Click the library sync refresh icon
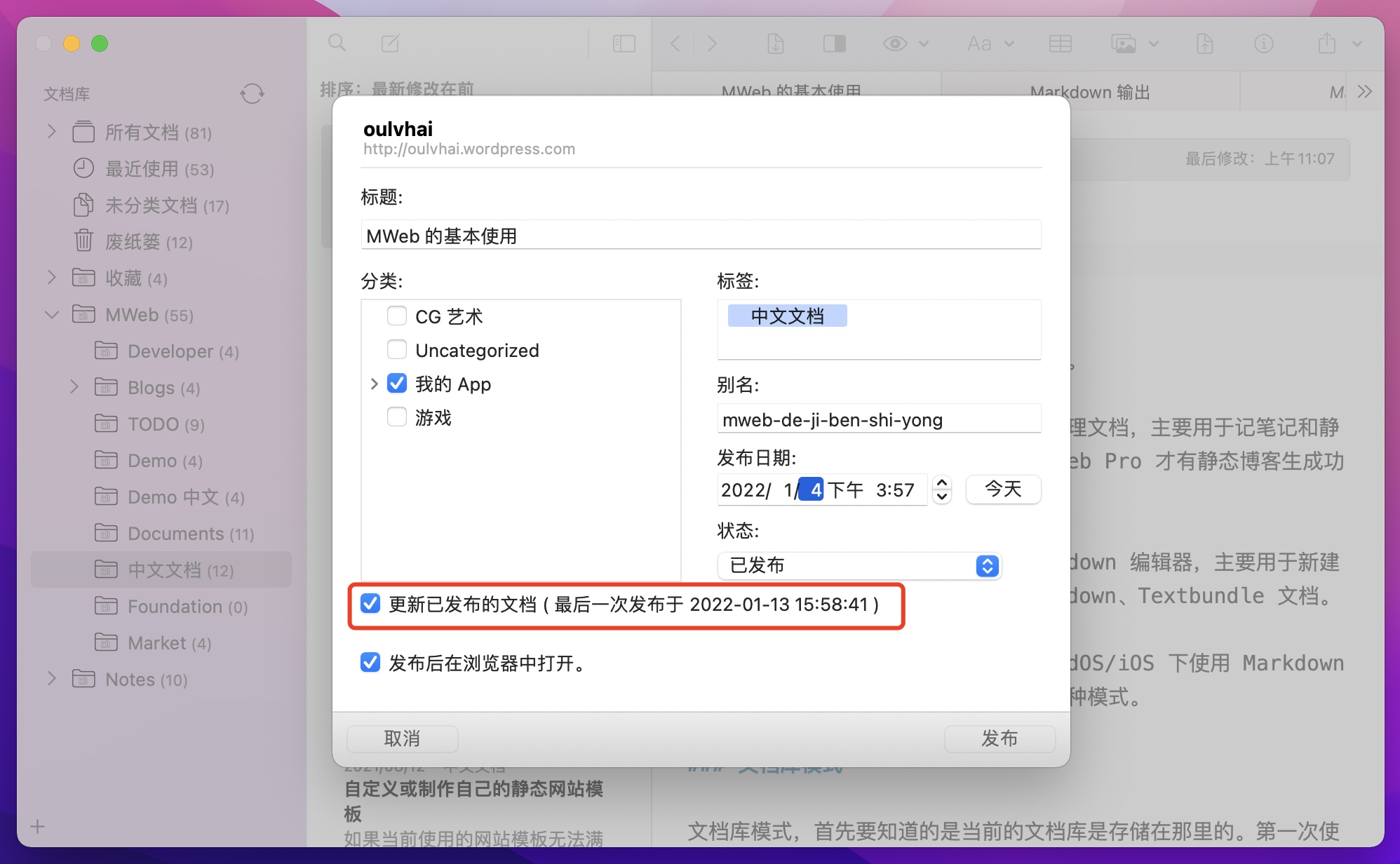1400x864 pixels. pos(252,93)
